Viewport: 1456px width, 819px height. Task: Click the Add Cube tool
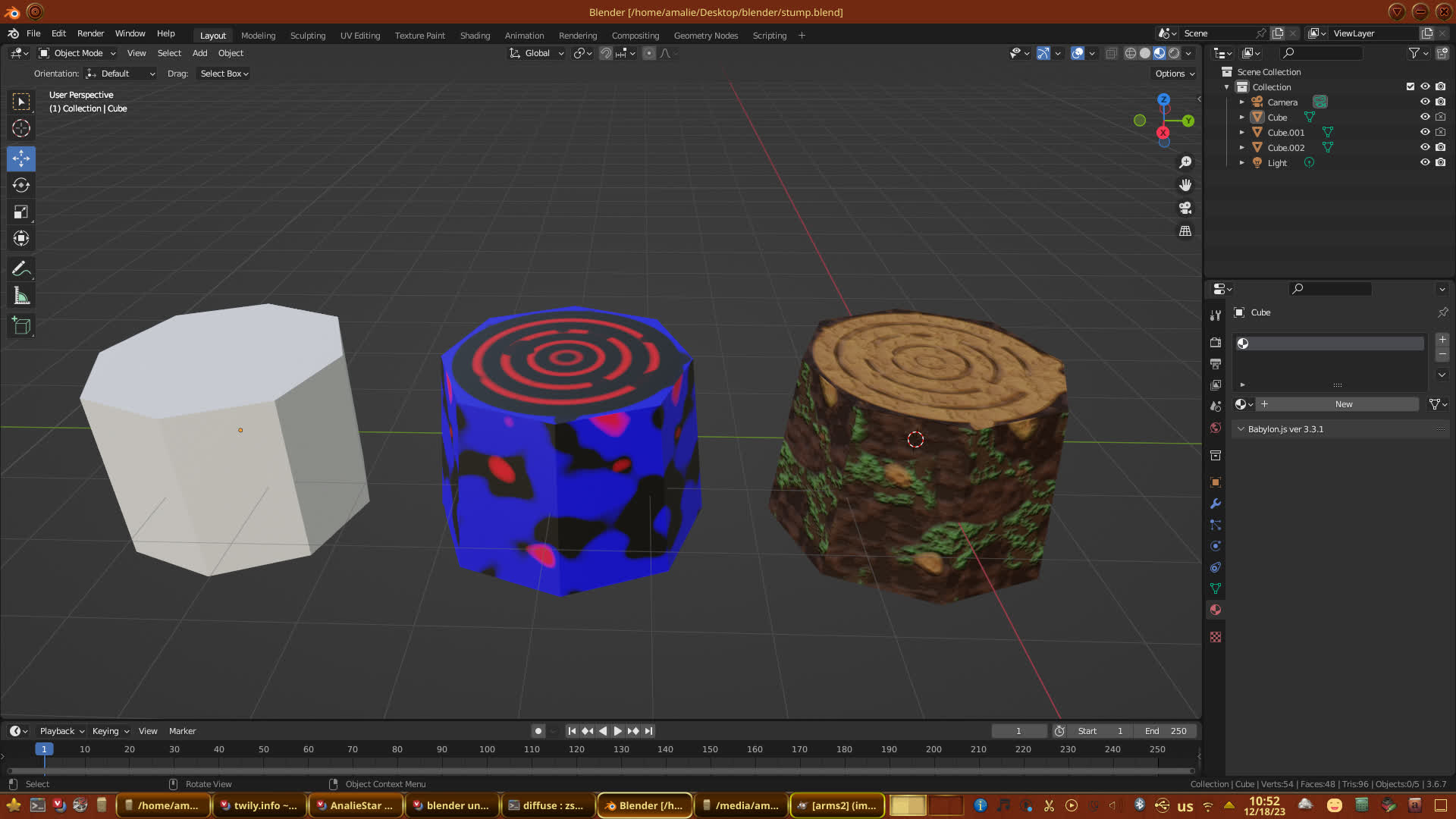coord(21,327)
